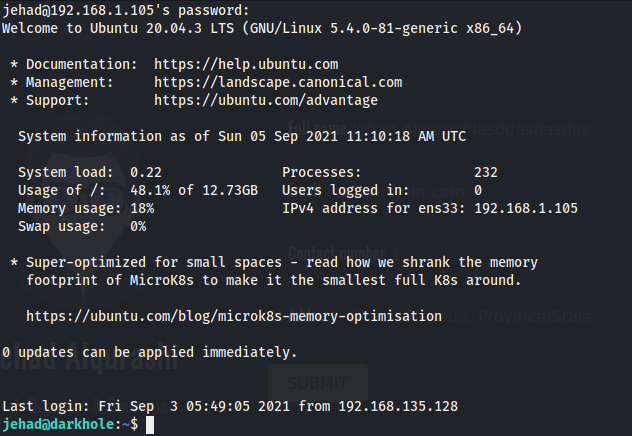Click the System load value 0.22
Screen dimensions: 632x436
(146, 172)
